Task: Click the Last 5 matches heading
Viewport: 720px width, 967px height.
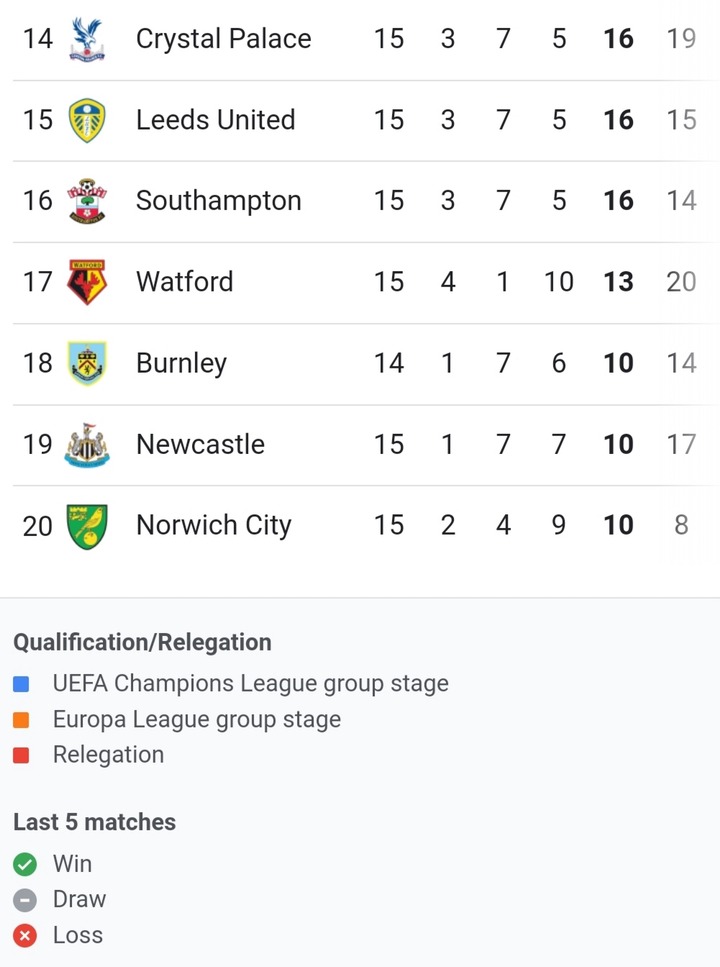Action: 94,822
